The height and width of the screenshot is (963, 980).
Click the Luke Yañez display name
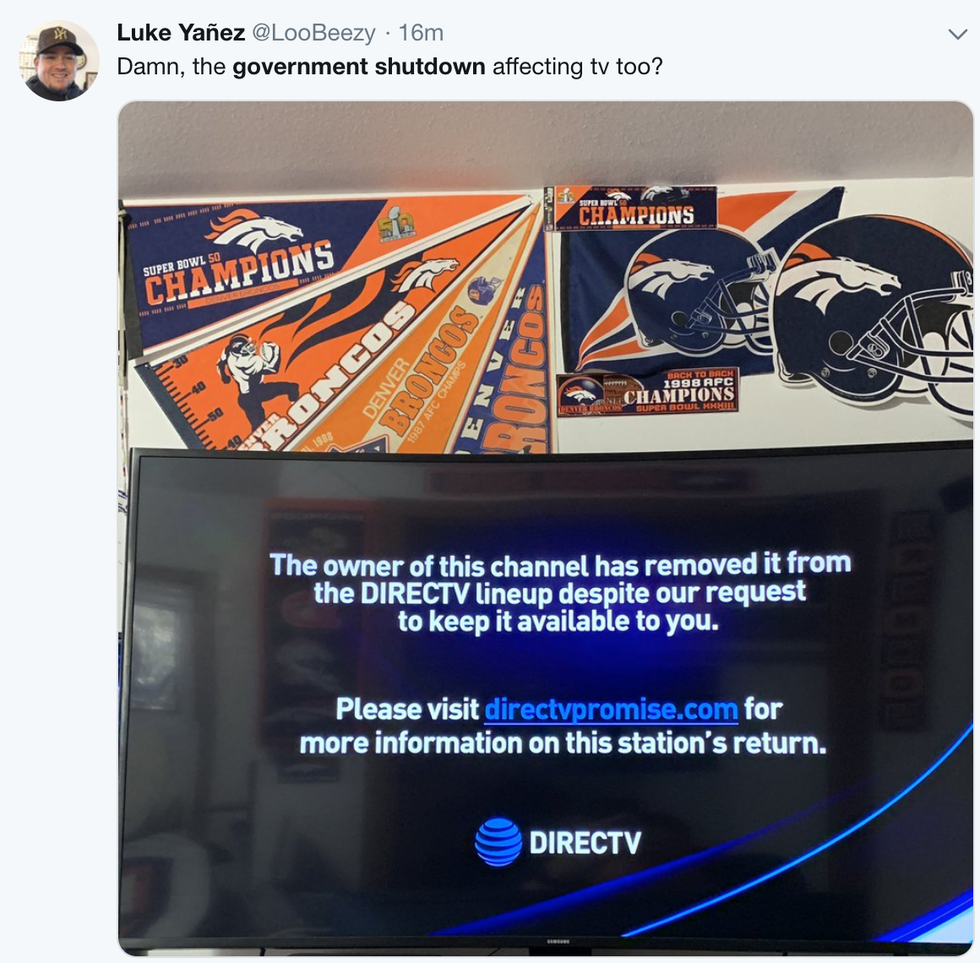(x=181, y=32)
